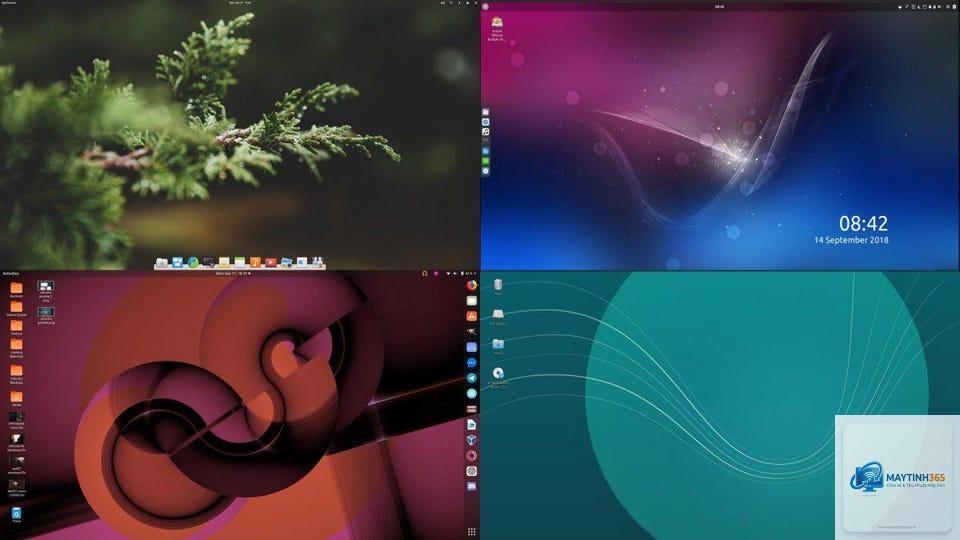Image resolution: width=960 pixels, height=540 pixels.
Task: Open the clock menu on the Ubuntu top bar
Action: (233, 274)
